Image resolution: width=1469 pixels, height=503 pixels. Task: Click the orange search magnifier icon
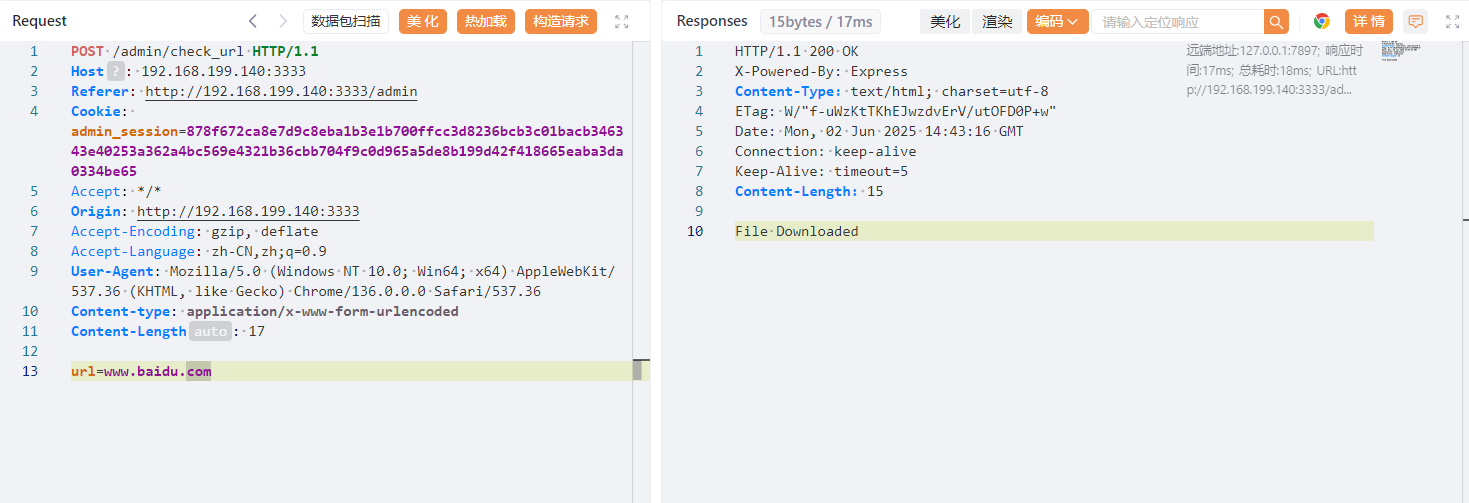click(x=1276, y=22)
